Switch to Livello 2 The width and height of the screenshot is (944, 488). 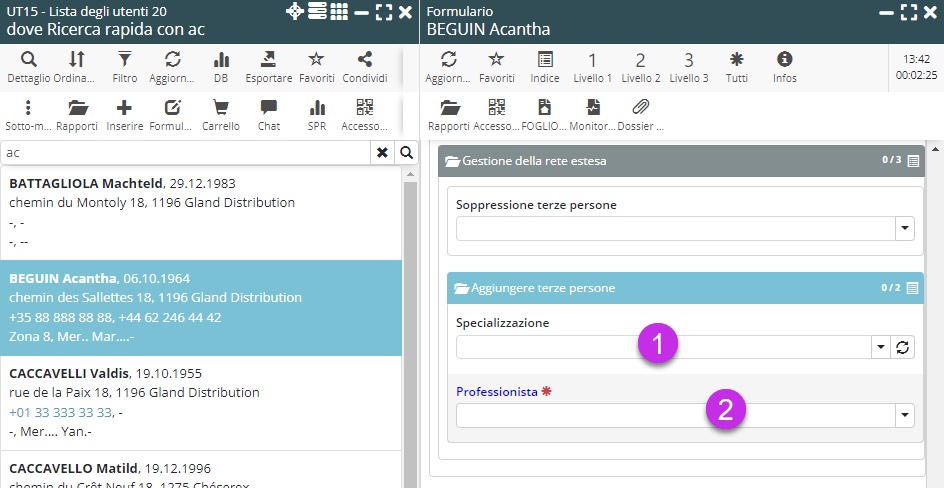pos(641,66)
